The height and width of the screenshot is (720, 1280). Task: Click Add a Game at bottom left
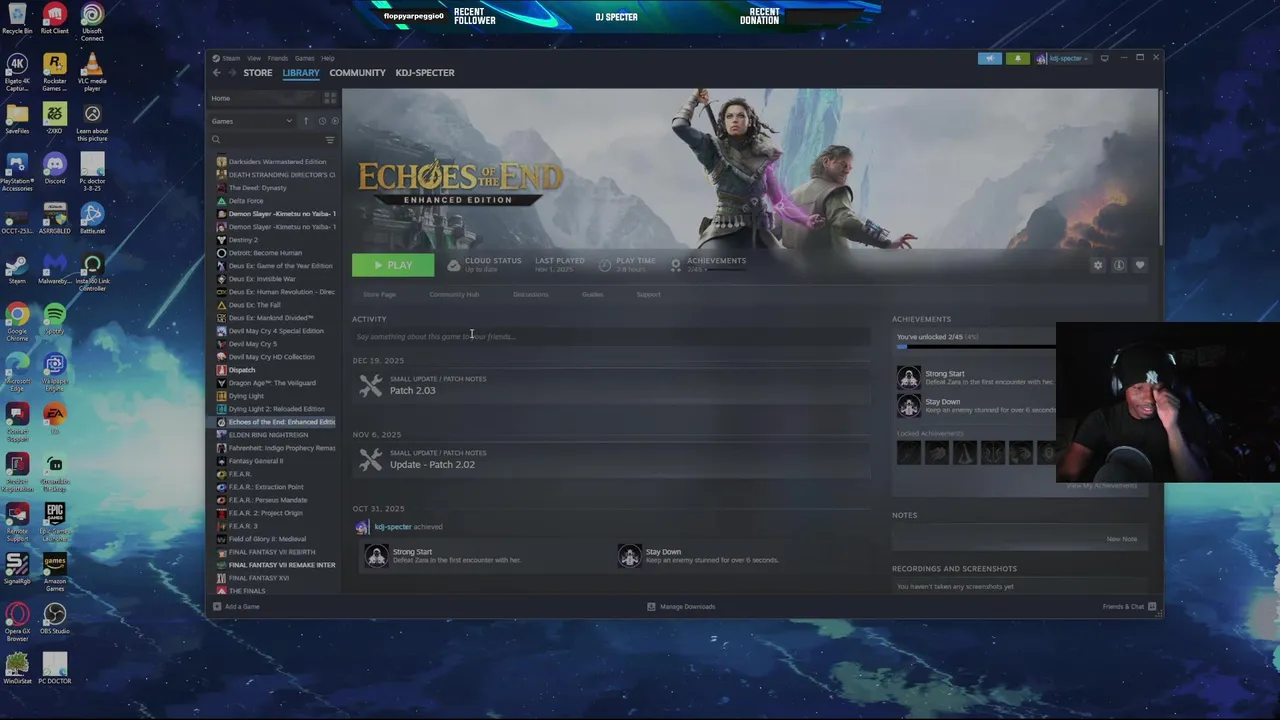coord(236,606)
